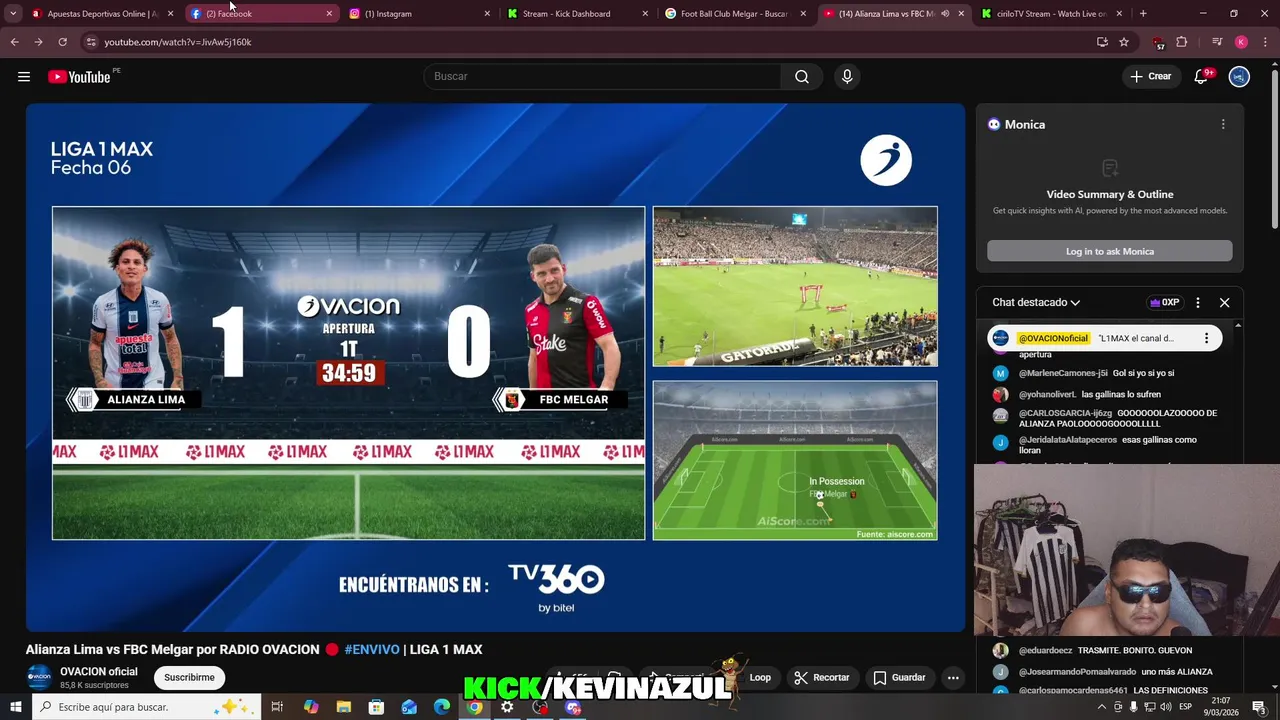
Task: Start voice search with the microphone
Action: (847, 77)
